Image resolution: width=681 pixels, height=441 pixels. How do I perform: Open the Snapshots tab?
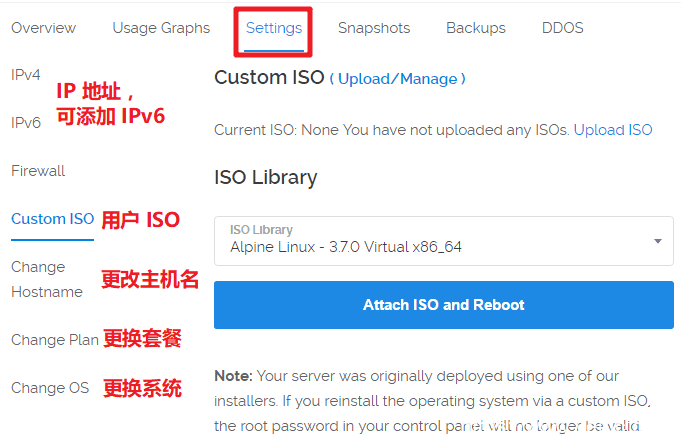tap(374, 28)
